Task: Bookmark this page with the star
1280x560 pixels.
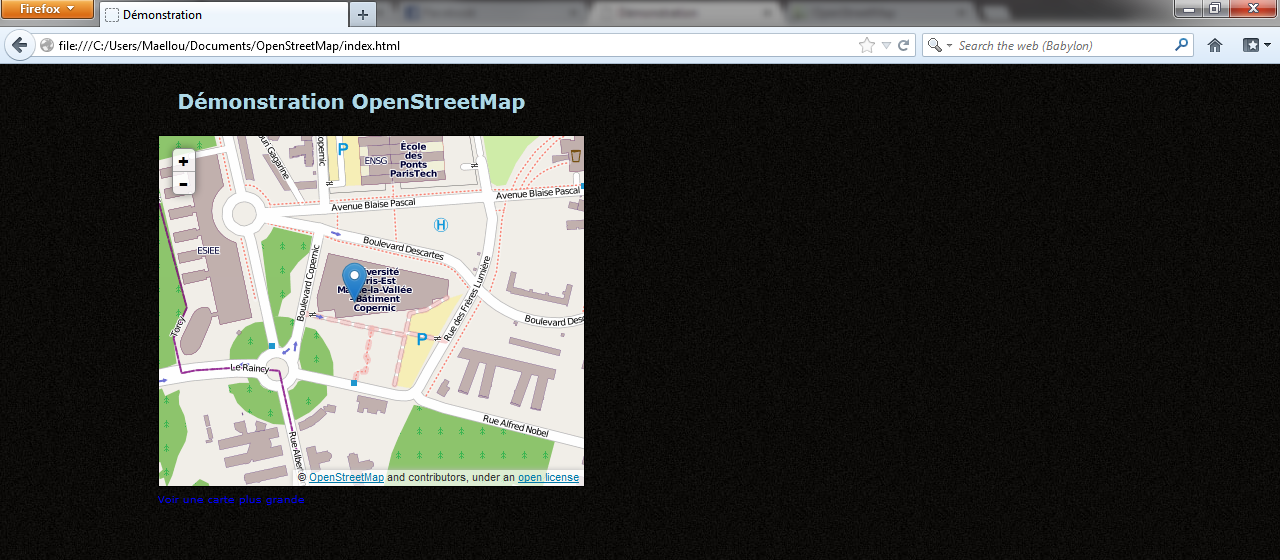Action: [866, 45]
